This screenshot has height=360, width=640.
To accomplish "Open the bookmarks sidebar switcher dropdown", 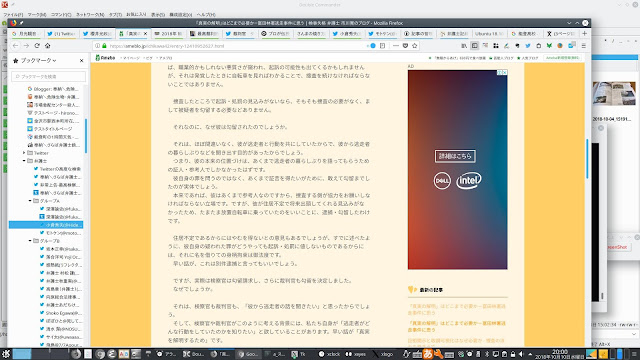I will click(x=38, y=60).
